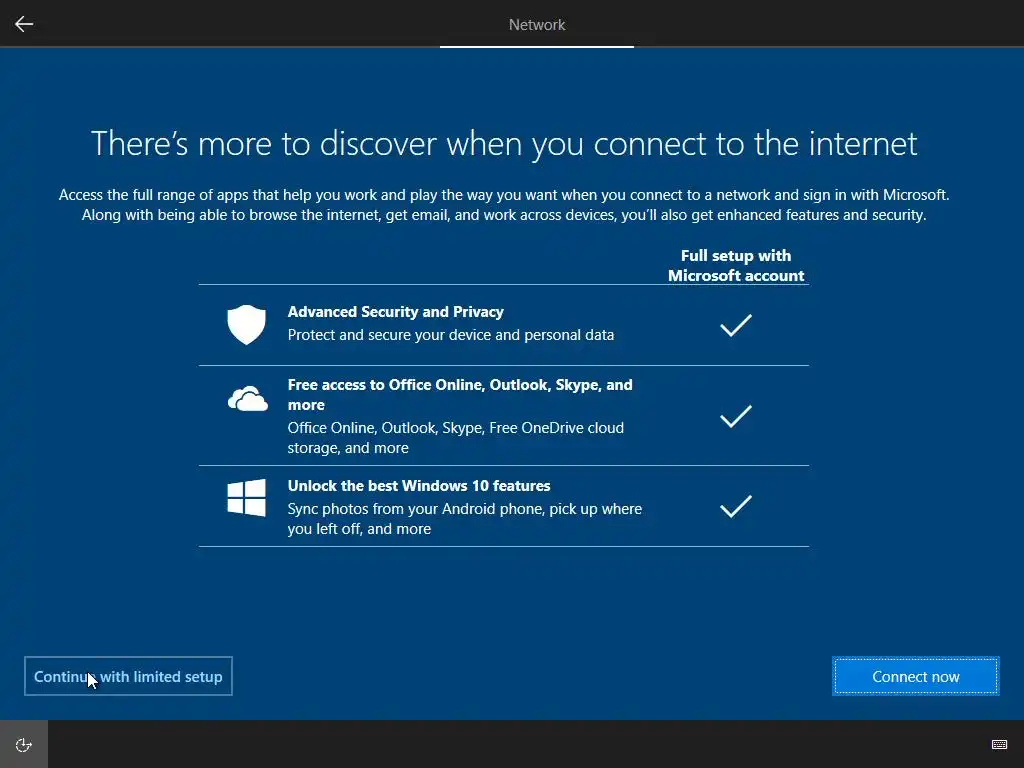Click 'Unlock the best Windows 10 features'
1024x768 pixels.
[419, 486]
